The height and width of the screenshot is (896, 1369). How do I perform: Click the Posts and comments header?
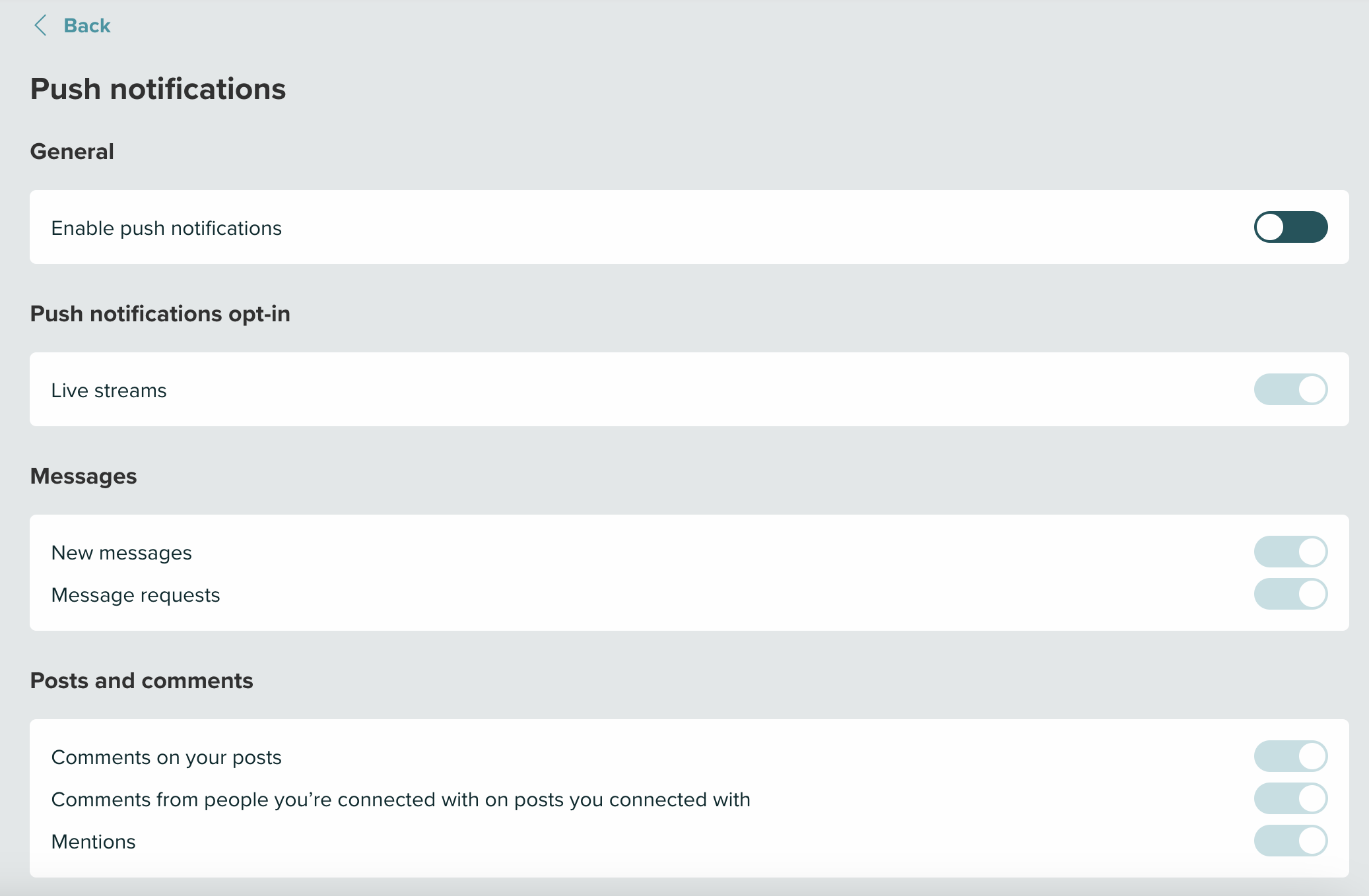point(141,680)
